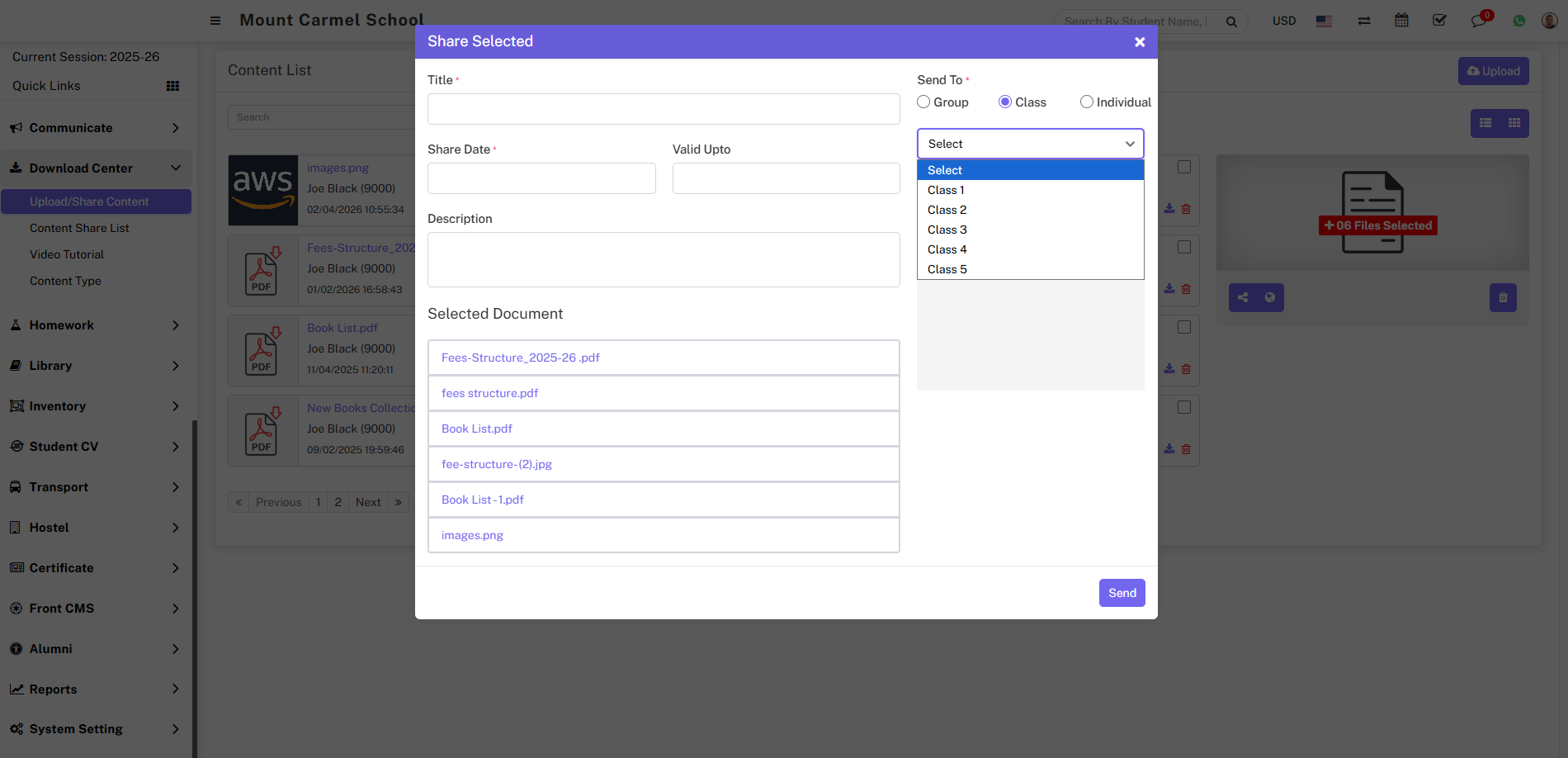Click the WhatsApp icon in header
1568x758 pixels.
point(1518,21)
